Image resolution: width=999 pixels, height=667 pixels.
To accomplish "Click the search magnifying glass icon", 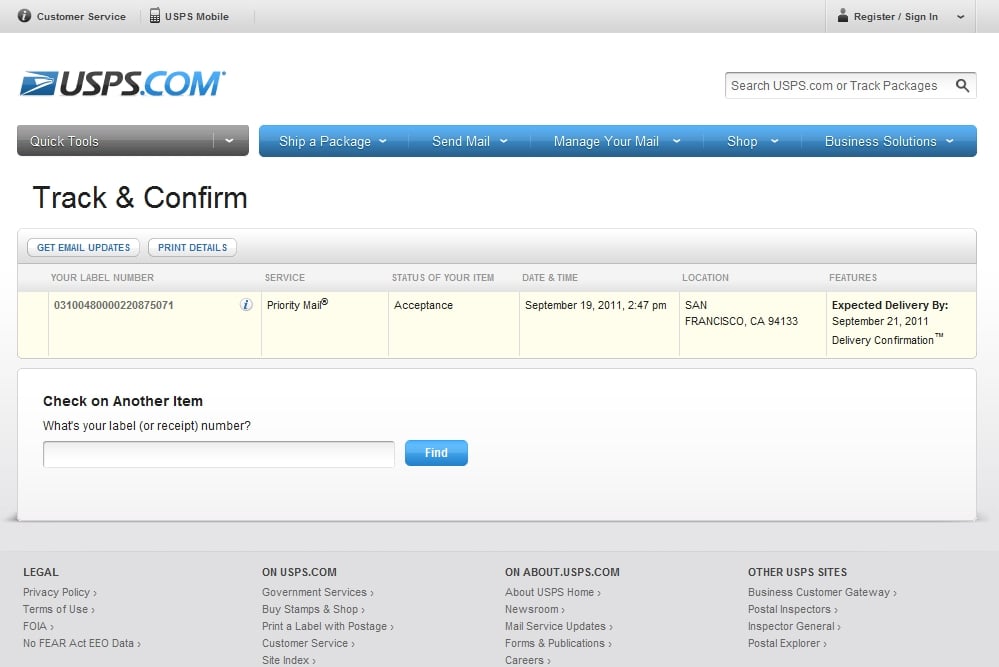I will click(962, 86).
